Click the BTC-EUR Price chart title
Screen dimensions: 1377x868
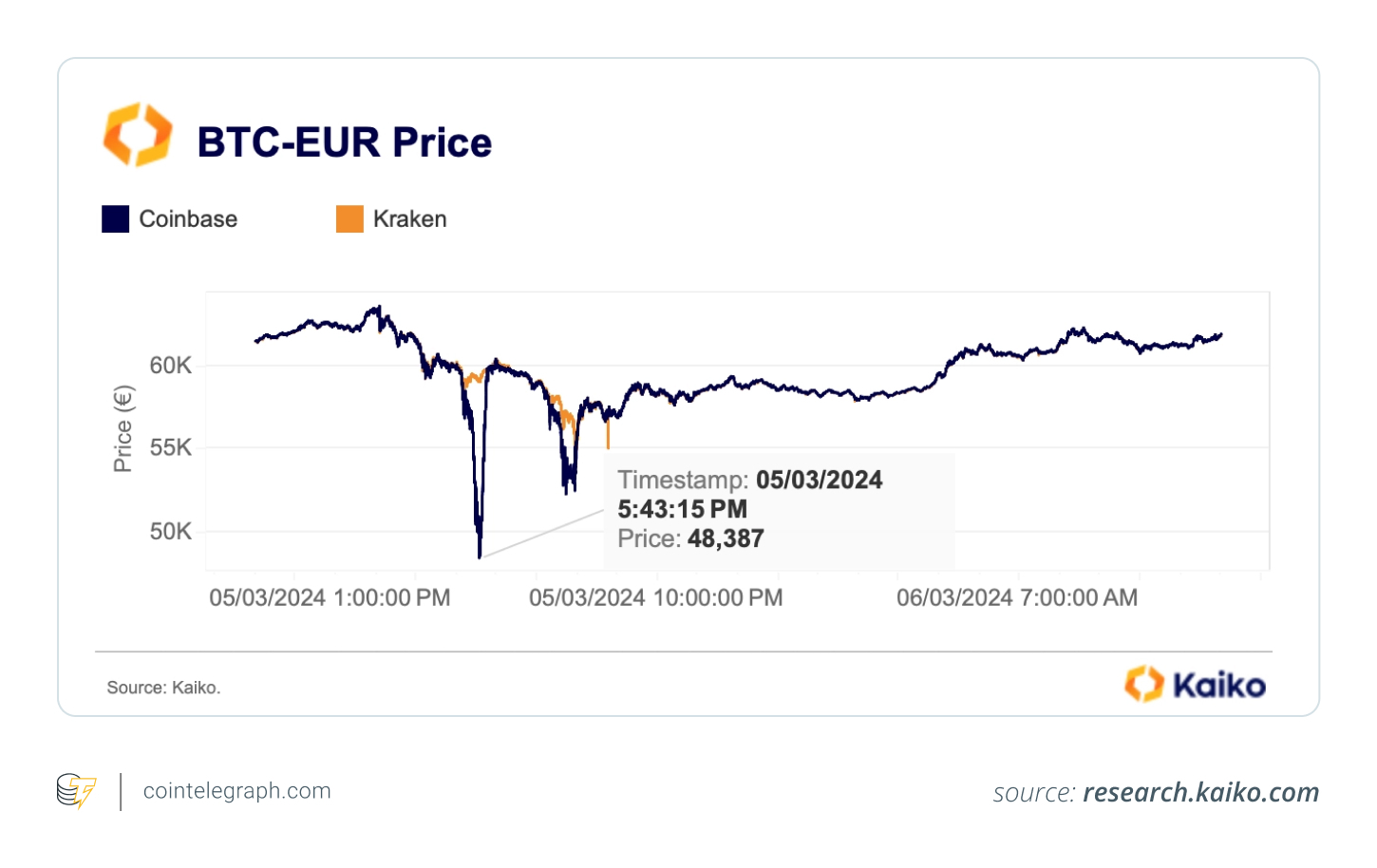point(344,142)
